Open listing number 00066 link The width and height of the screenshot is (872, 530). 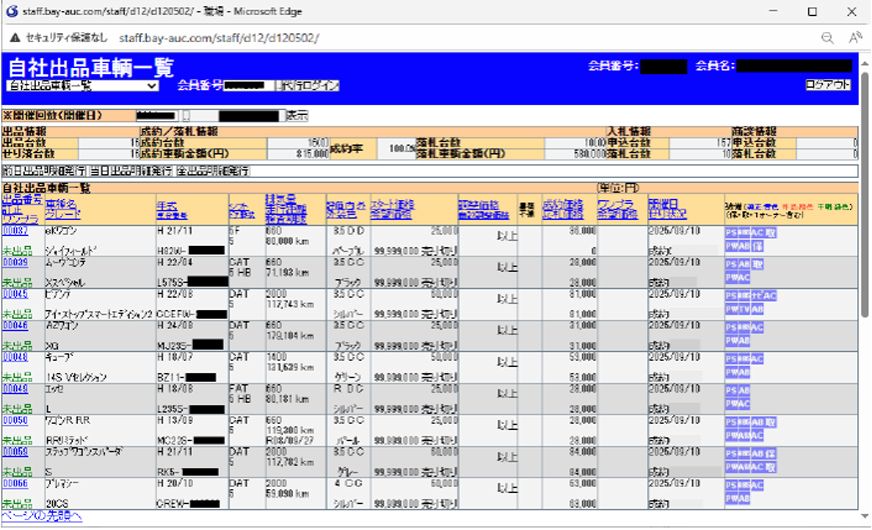(15, 483)
